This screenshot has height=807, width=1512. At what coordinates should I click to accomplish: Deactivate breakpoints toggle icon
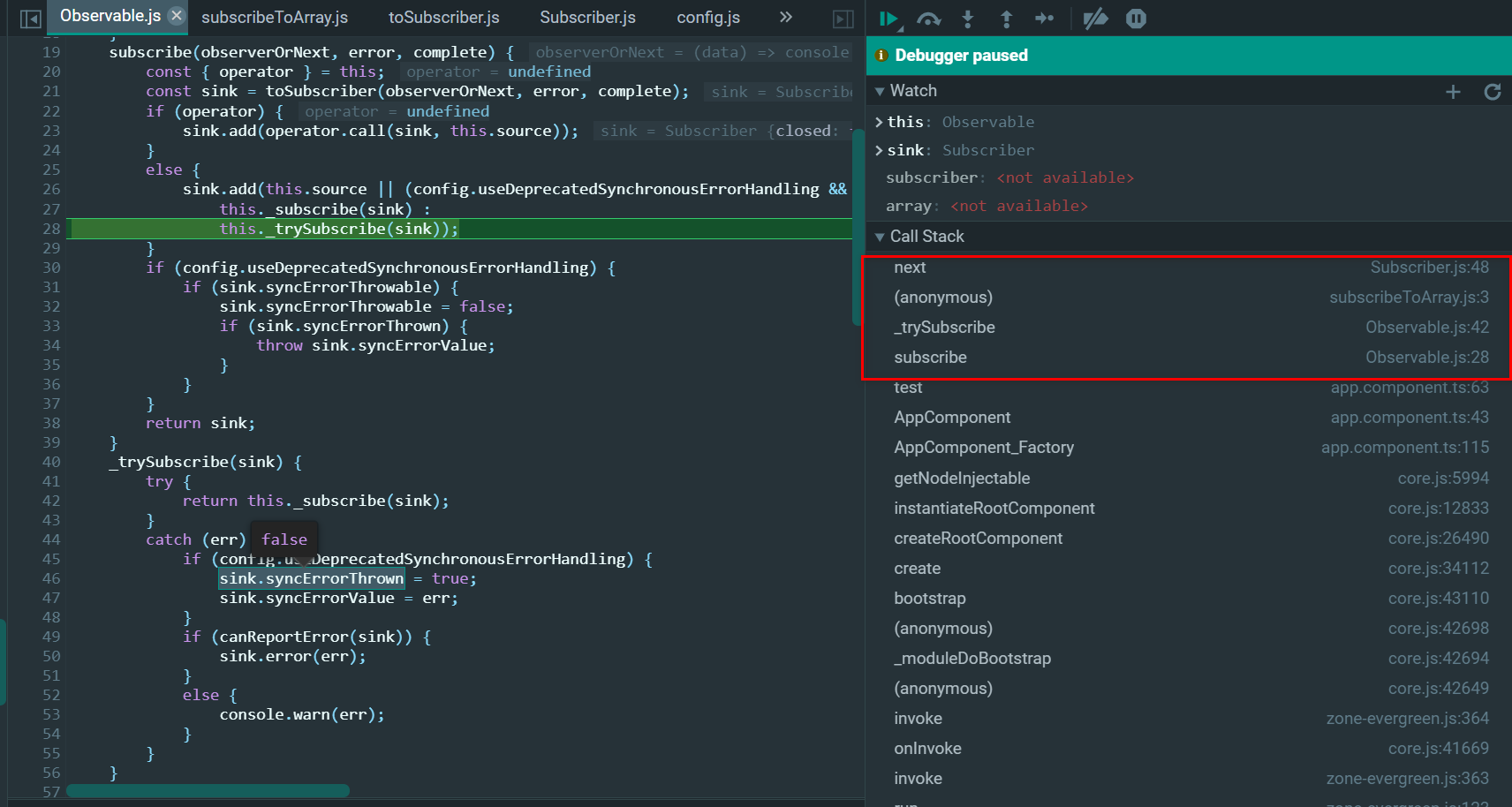coord(1096,19)
